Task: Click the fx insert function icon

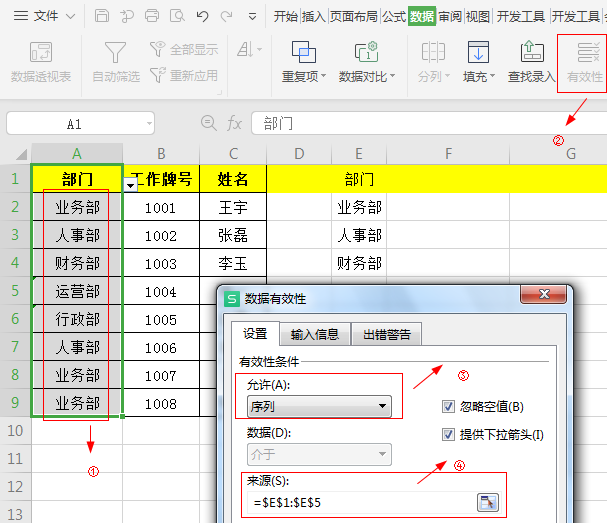Action: [x=235, y=123]
